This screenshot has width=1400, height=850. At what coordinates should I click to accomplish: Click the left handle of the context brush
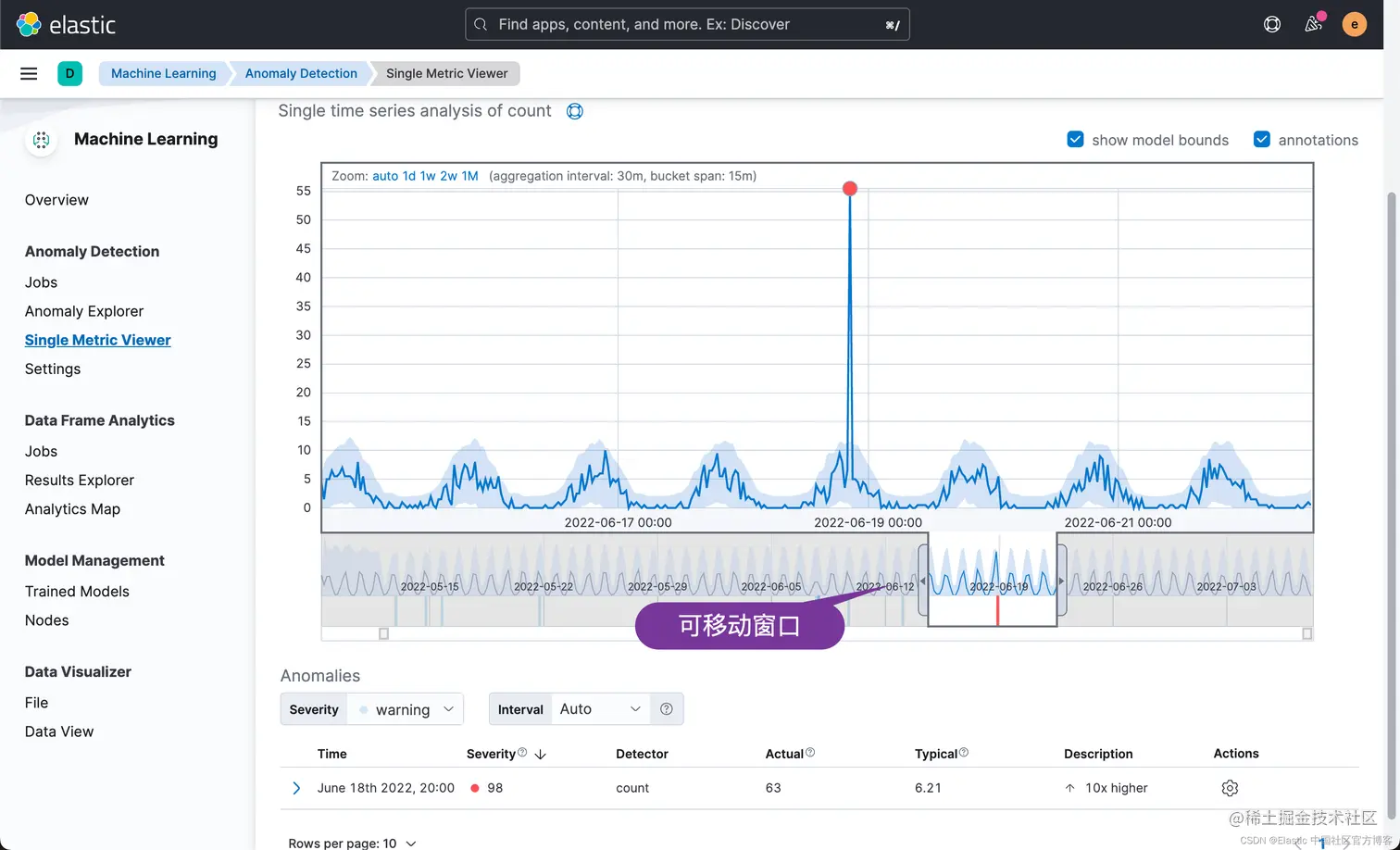click(922, 581)
